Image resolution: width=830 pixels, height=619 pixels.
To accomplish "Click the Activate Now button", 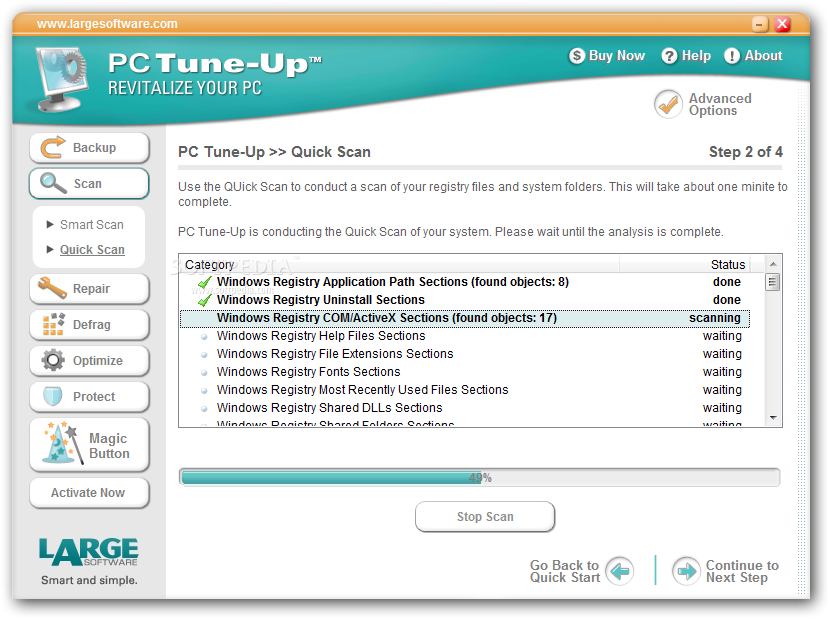I will pos(89,493).
